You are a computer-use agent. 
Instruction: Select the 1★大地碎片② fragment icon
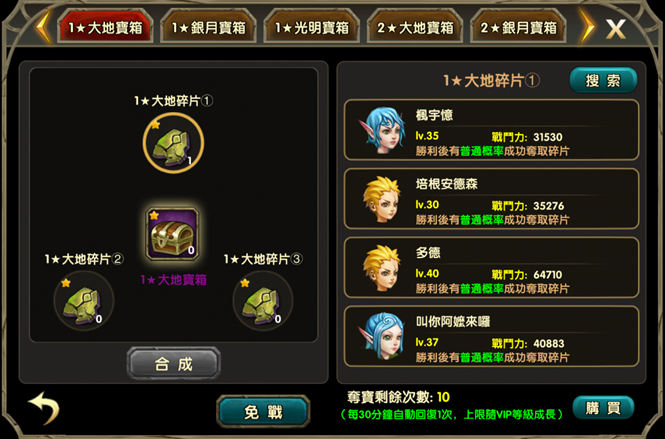(x=84, y=301)
